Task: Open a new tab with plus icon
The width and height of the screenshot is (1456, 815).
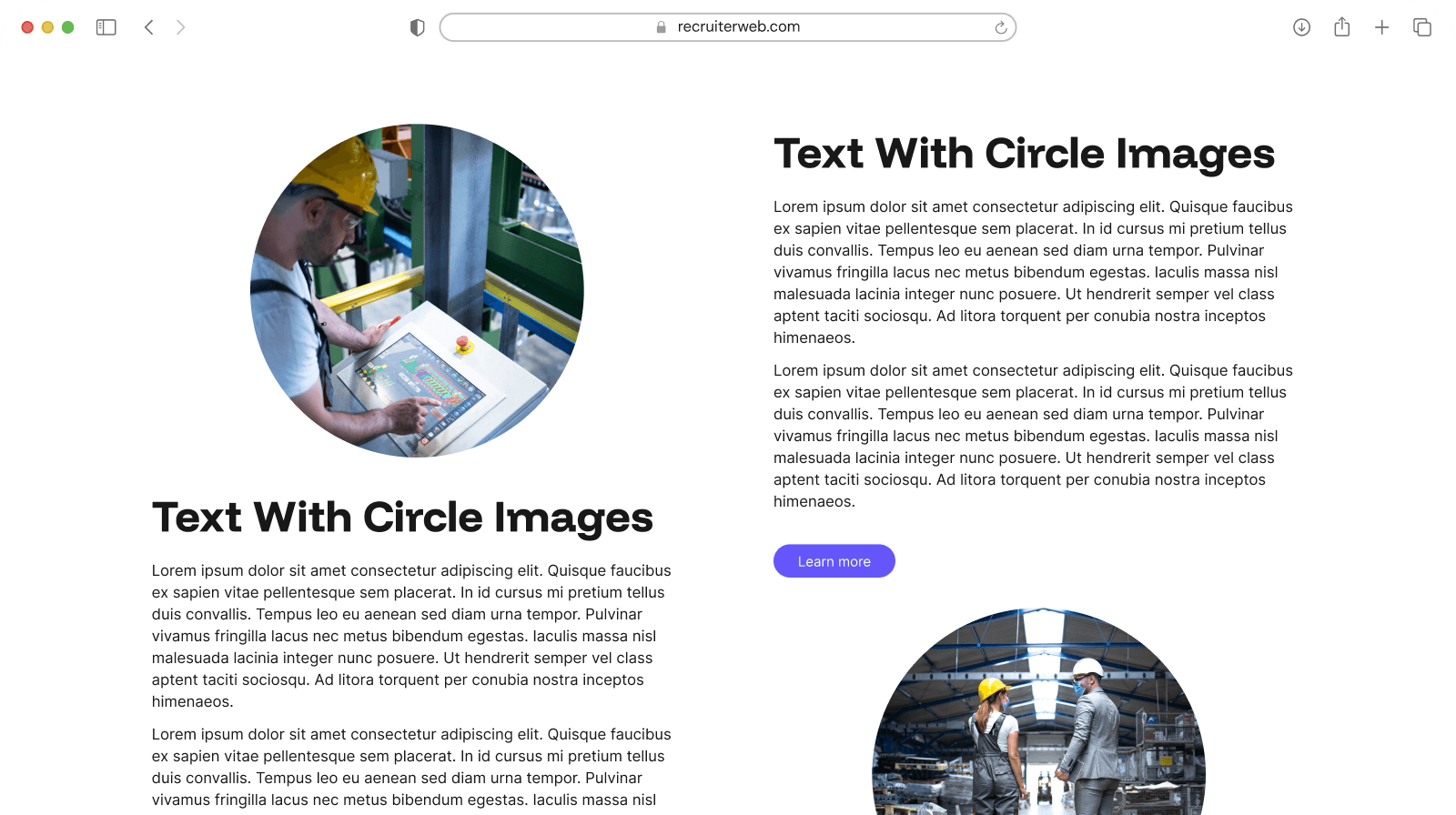Action: (1382, 27)
